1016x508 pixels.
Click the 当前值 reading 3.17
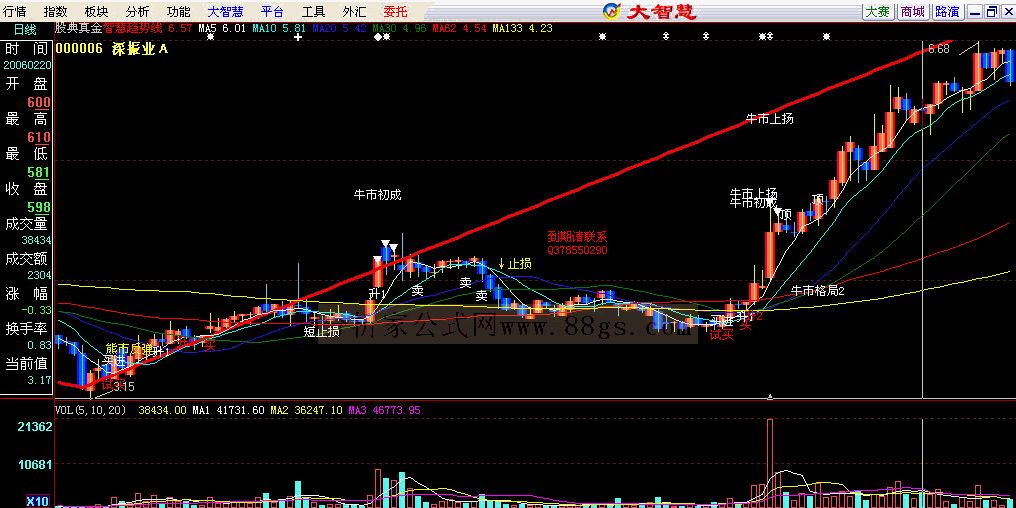tap(40, 380)
